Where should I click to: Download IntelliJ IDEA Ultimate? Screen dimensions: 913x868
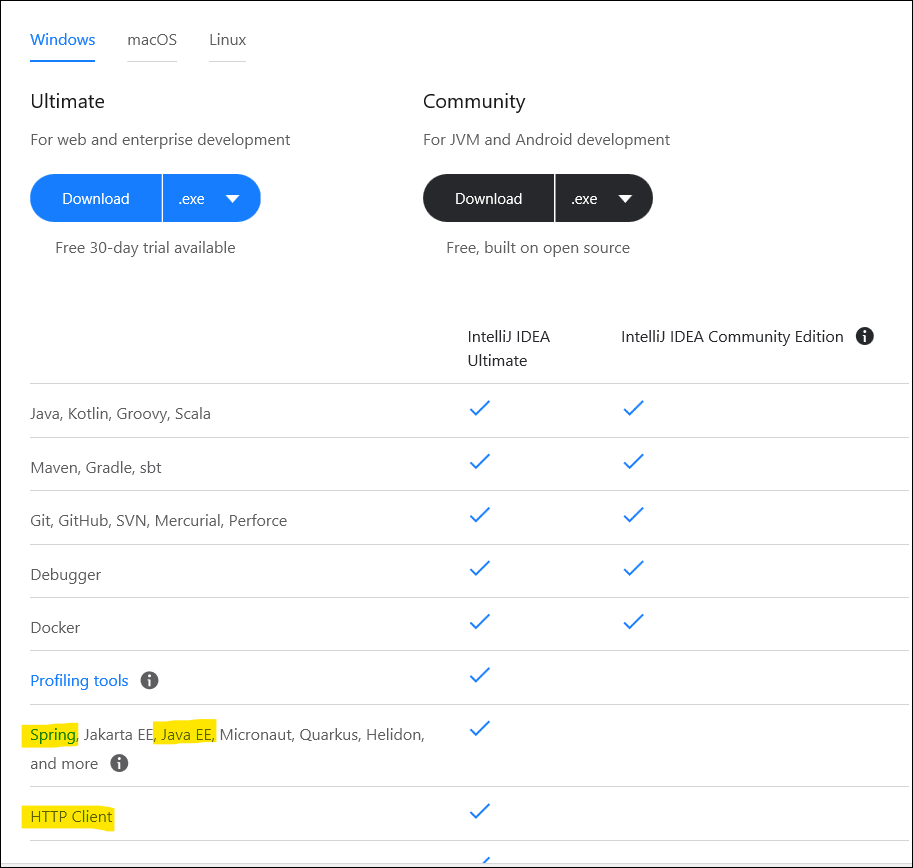point(96,199)
